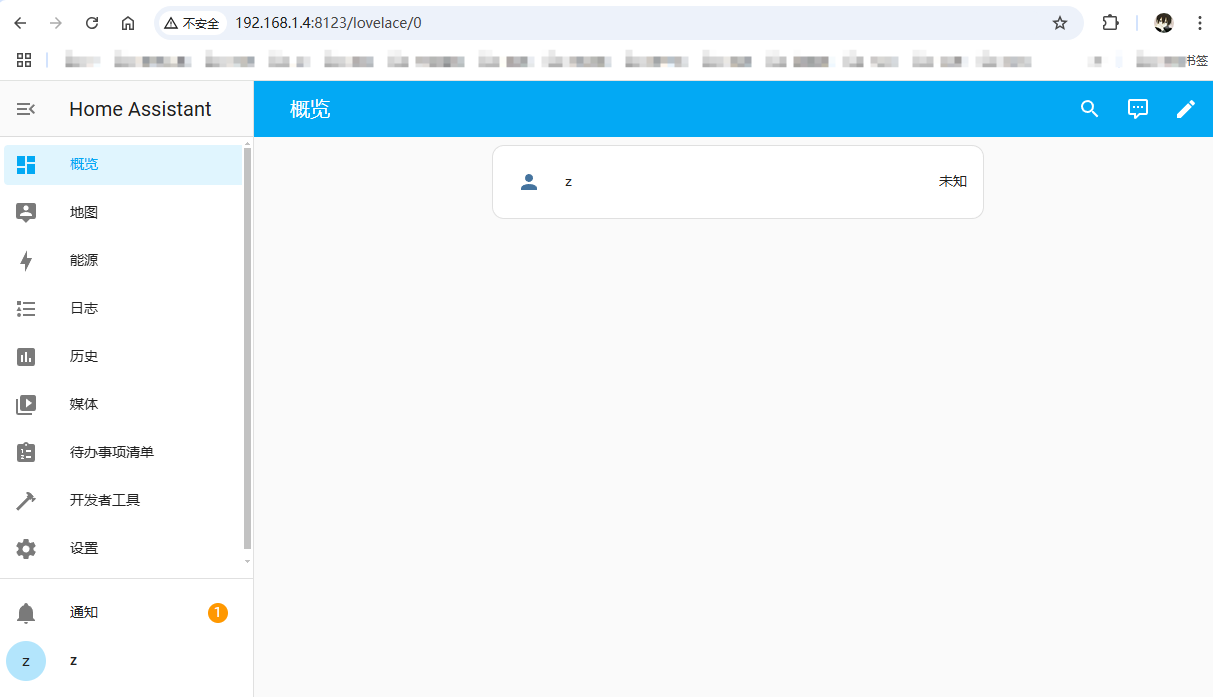The width and height of the screenshot is (1213, 697).
Task: Open the Assist chat bubble icon
Action: coord(1138,109)
